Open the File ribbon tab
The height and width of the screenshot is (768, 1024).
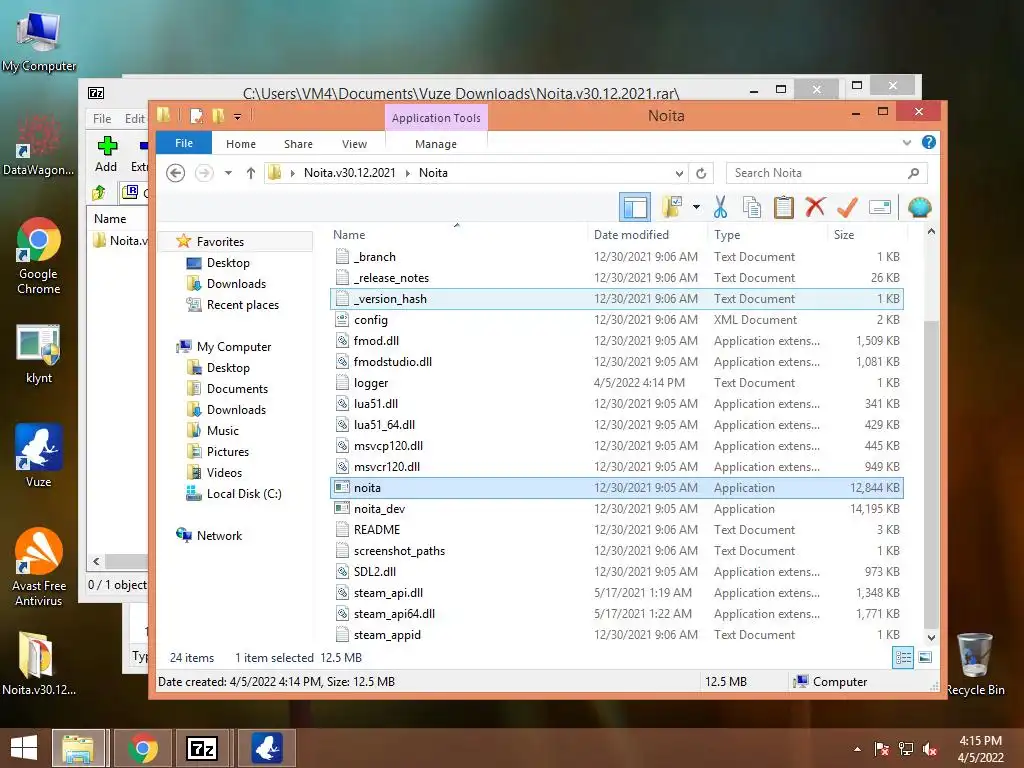click(x=184, y=143)
